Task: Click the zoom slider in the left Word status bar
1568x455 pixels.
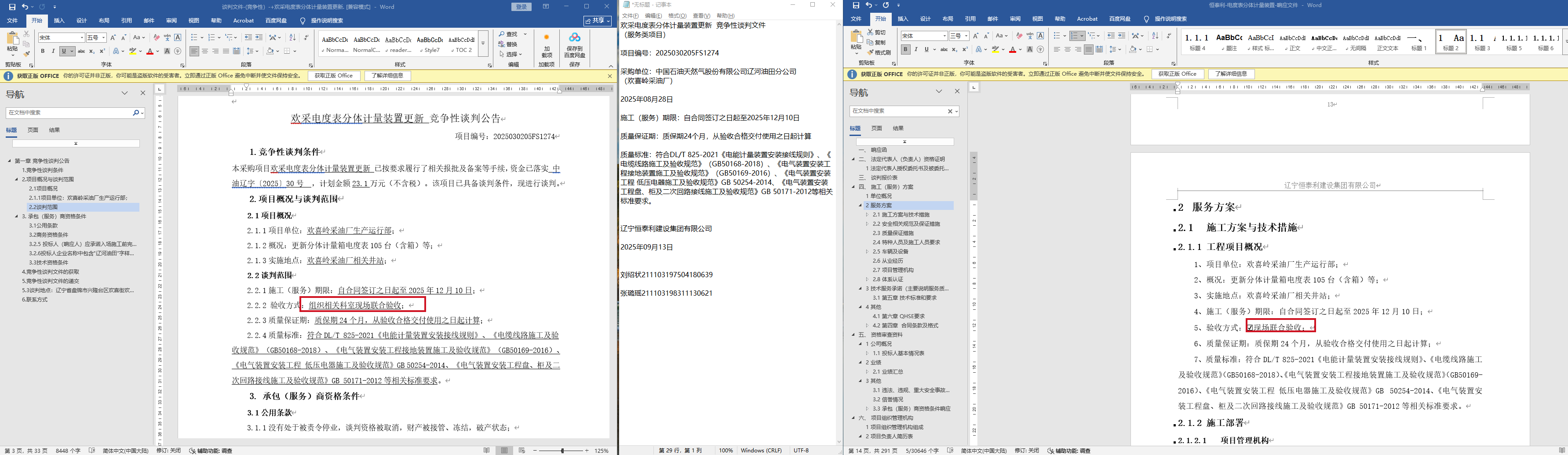Action: [562, 451]
